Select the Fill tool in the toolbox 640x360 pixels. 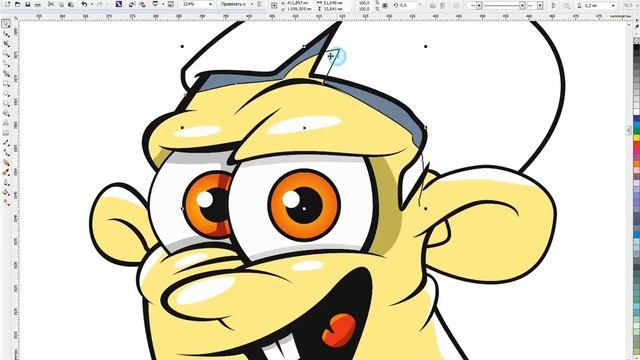click(6, 192)
